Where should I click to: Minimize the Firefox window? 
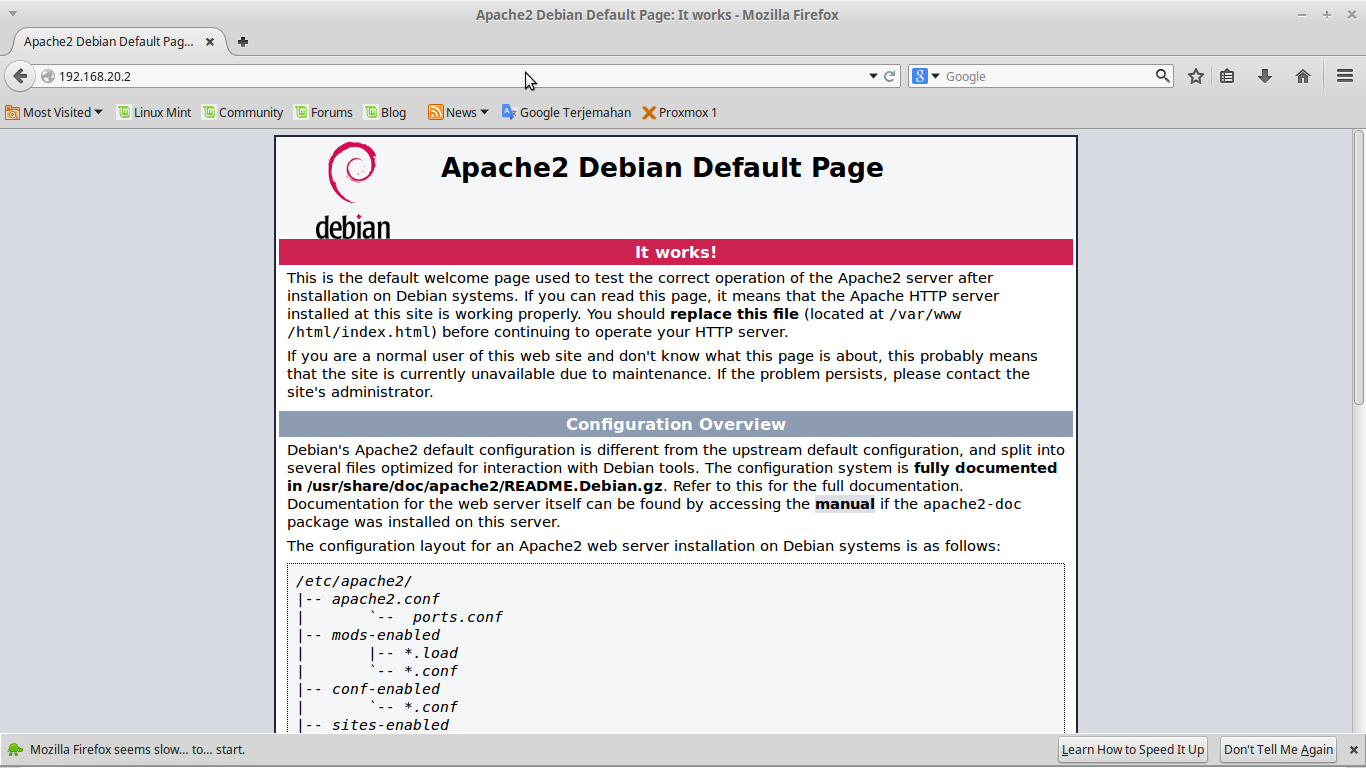1303,14
